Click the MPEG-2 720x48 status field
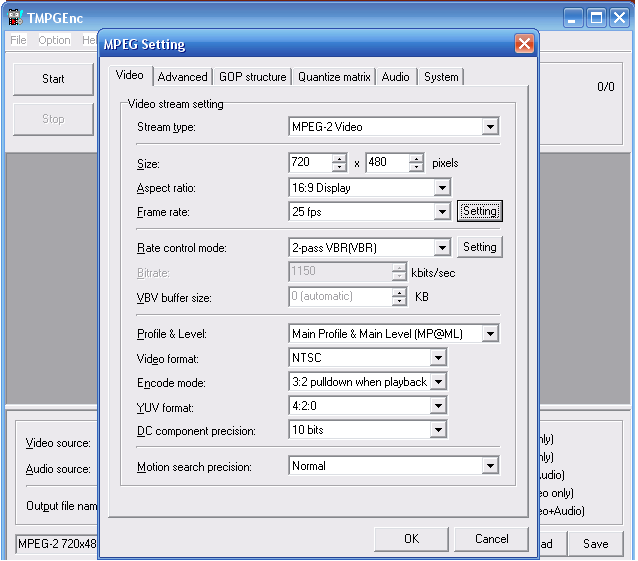Viewport: 638px width, 561px height. click(57, 544)
